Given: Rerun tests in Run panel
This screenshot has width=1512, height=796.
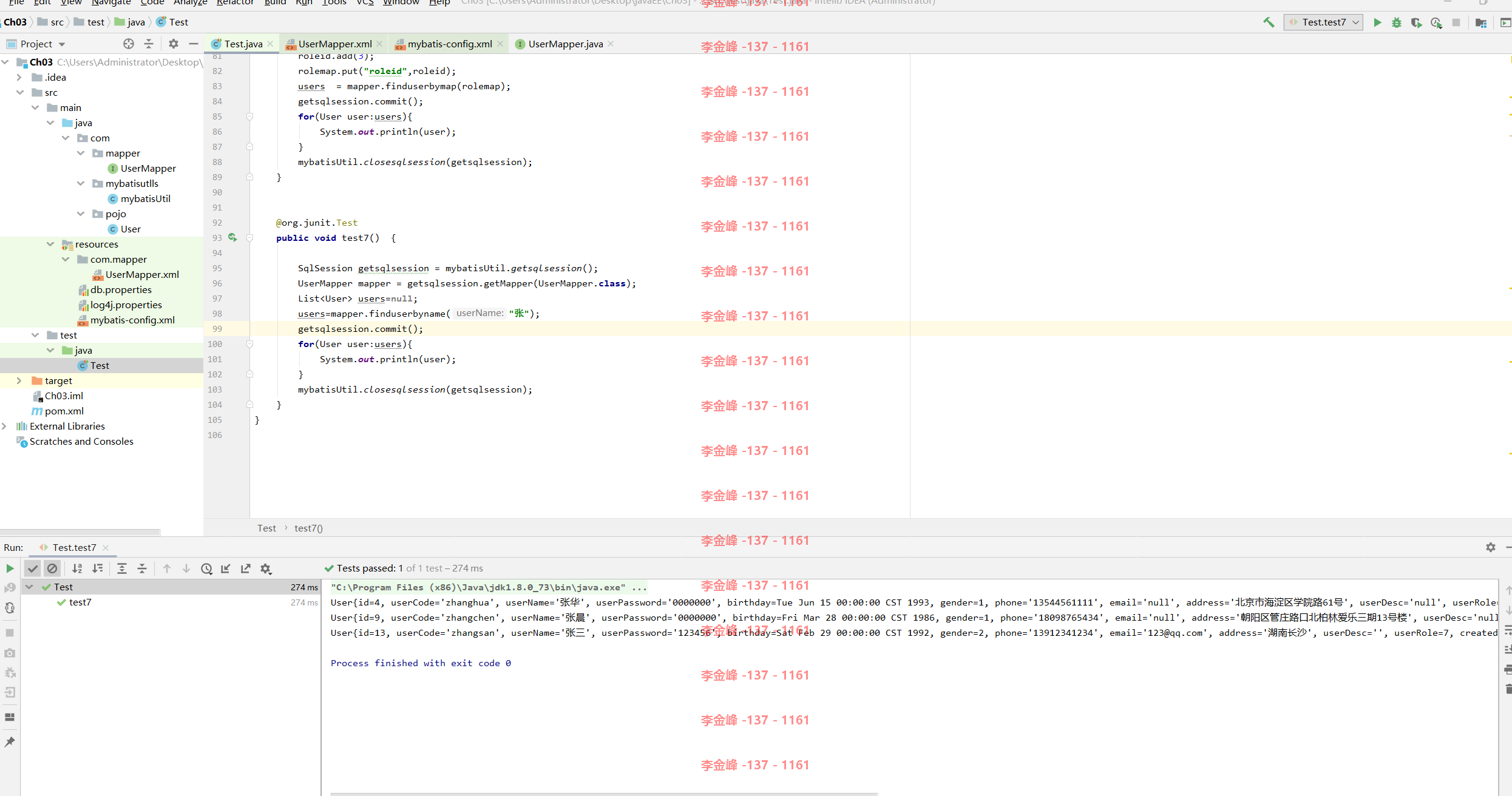Looking at the screenshot, I should (10, 568).
